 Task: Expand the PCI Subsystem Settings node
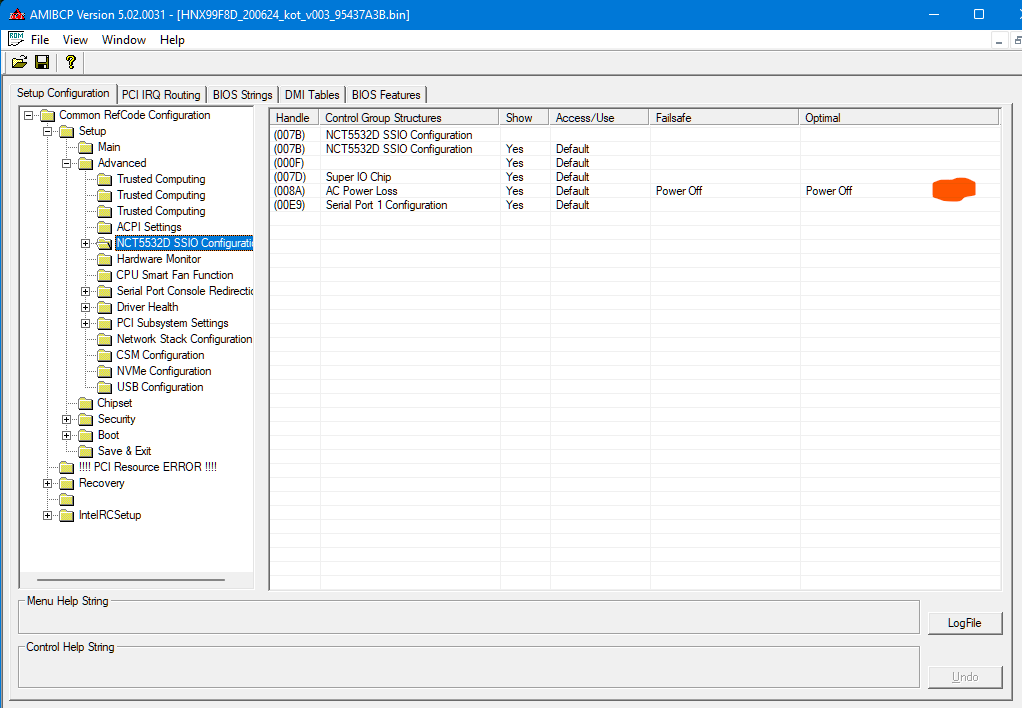[x=85, y=323]
